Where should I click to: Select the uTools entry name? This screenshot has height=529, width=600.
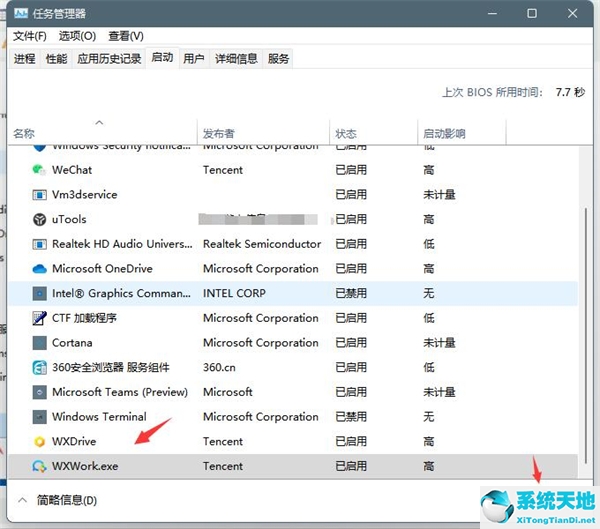[x=69, y=219]
